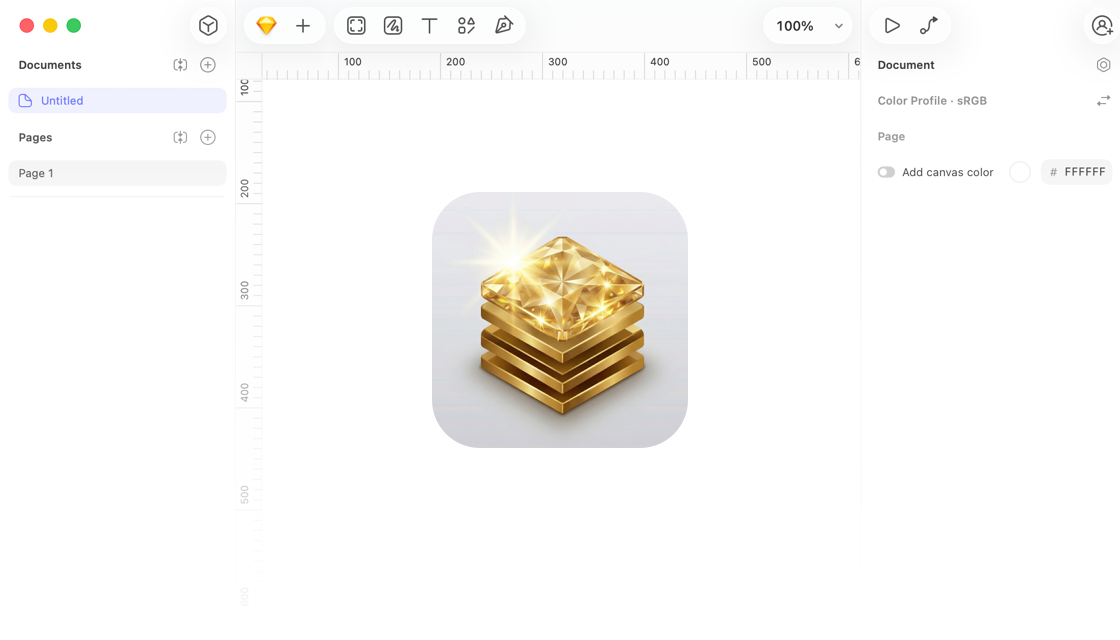
Task: Select the Pencil drawing tool
Action: (393, 25)
